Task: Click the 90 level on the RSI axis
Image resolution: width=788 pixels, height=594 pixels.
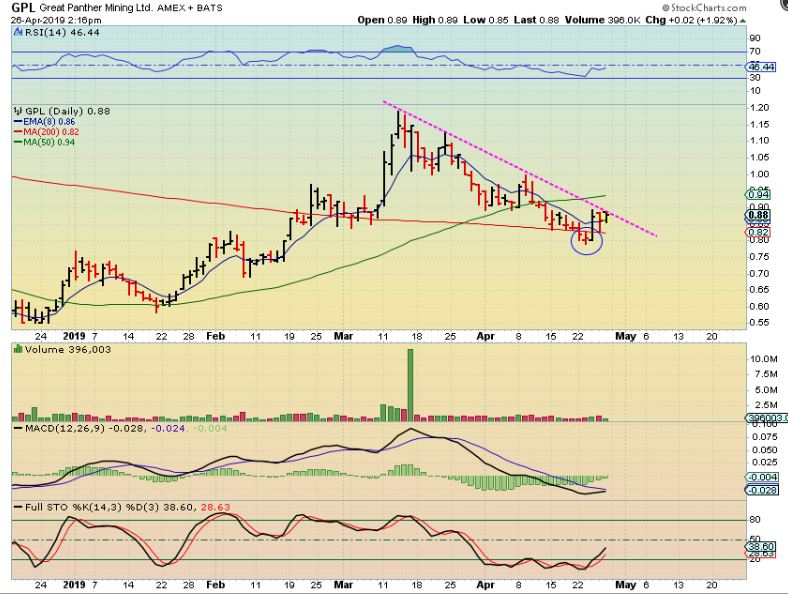Action: pyautogui.click(x=755, y=38)
